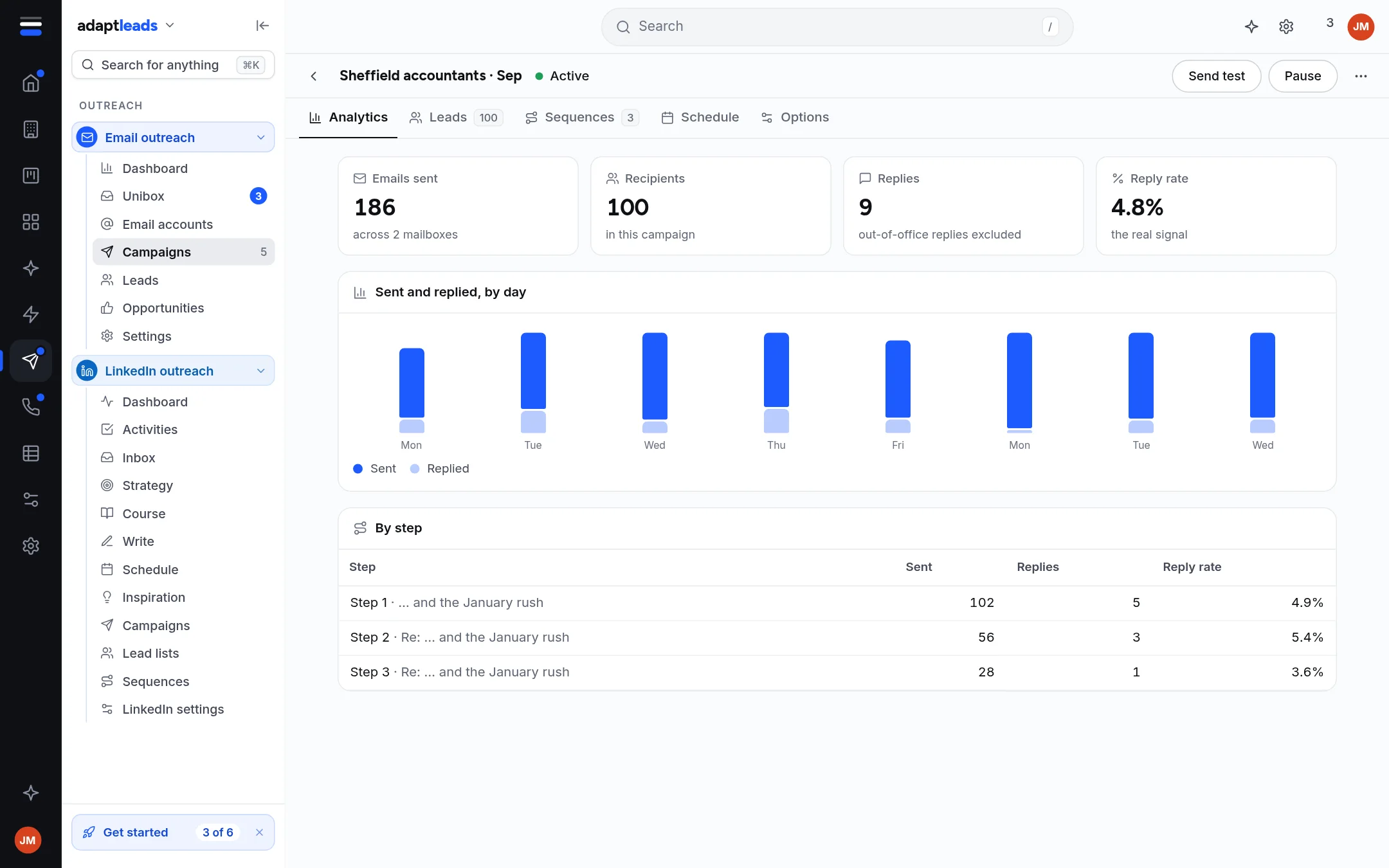Open Campaigns under LinkedIn outreach
The image size is (1389, 868).
[x=183, y=626]
